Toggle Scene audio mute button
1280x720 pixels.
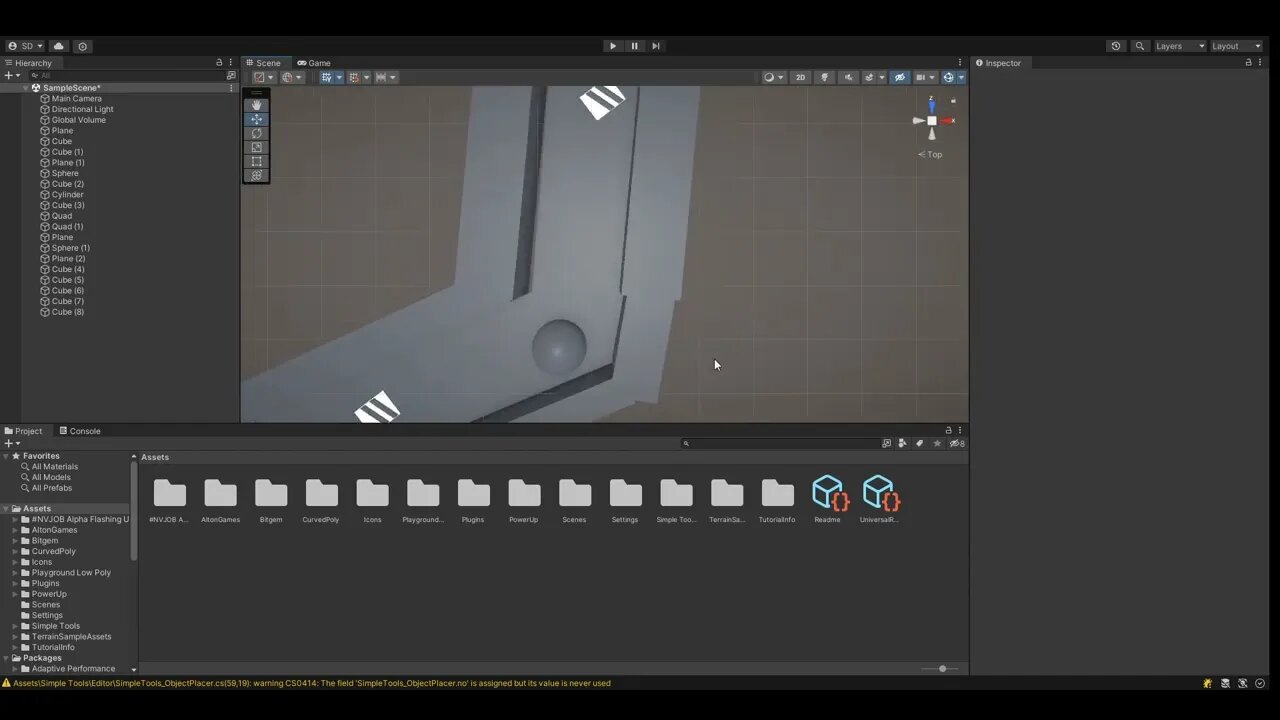[x=848, y=77]
